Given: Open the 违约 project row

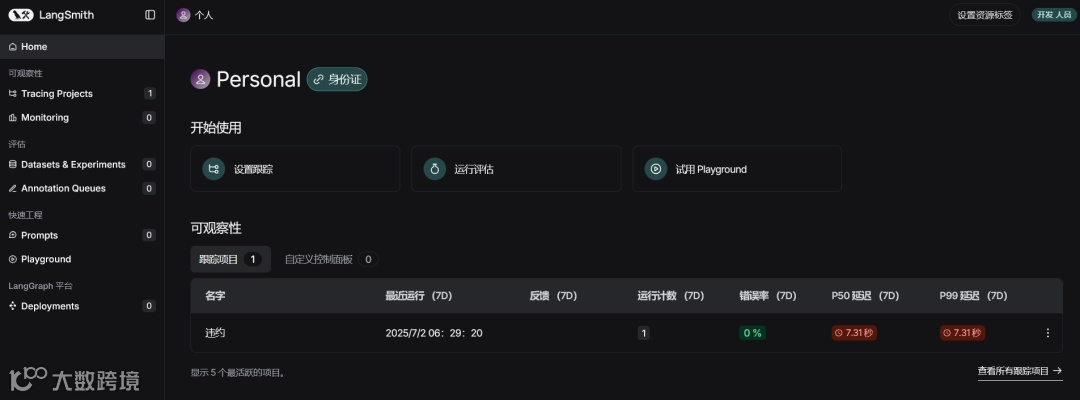Looking at the screenshot, I should [x=626, y=333].
